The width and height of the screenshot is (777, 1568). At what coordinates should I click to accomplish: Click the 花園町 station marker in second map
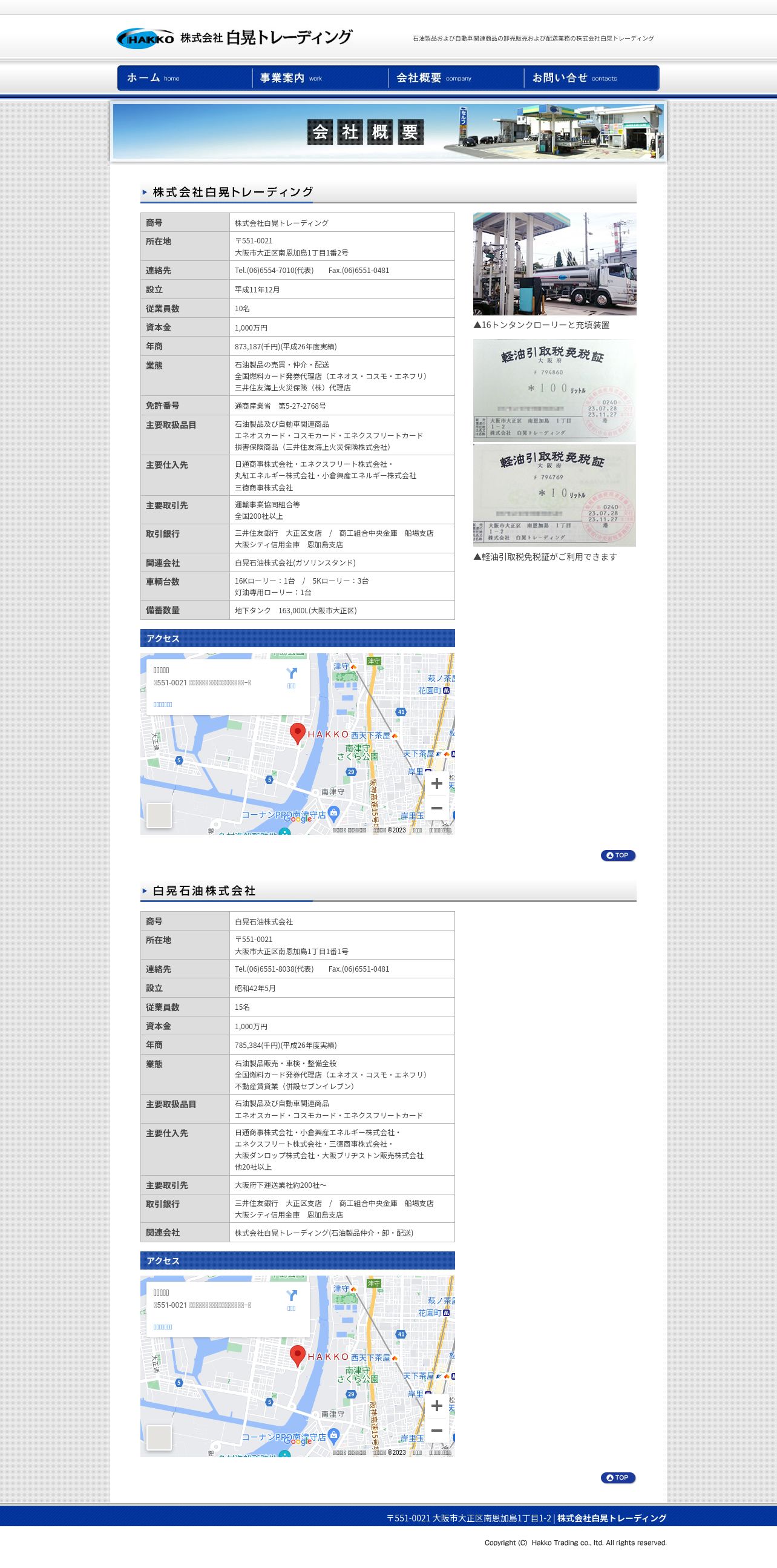coord(446,1313)
